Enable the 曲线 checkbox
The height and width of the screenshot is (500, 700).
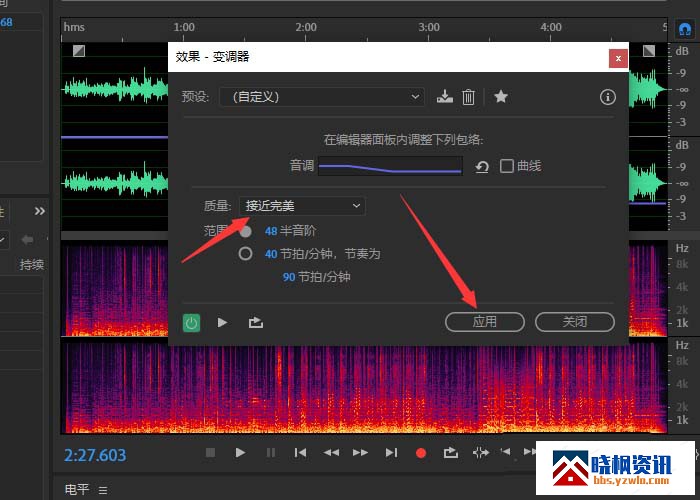pyautogui.click(x=507, y=166)
